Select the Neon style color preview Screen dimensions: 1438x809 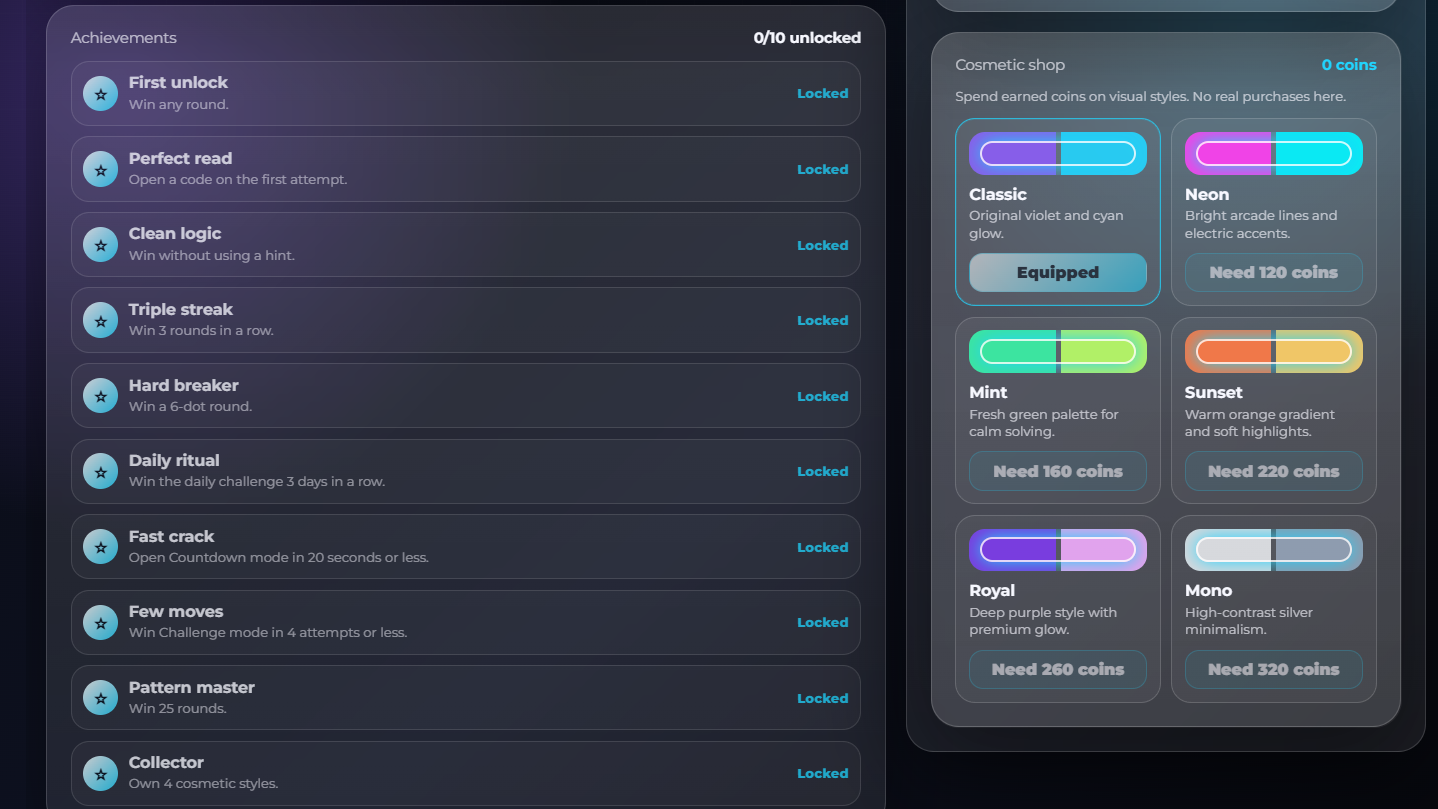click(x=1274, y=154)
